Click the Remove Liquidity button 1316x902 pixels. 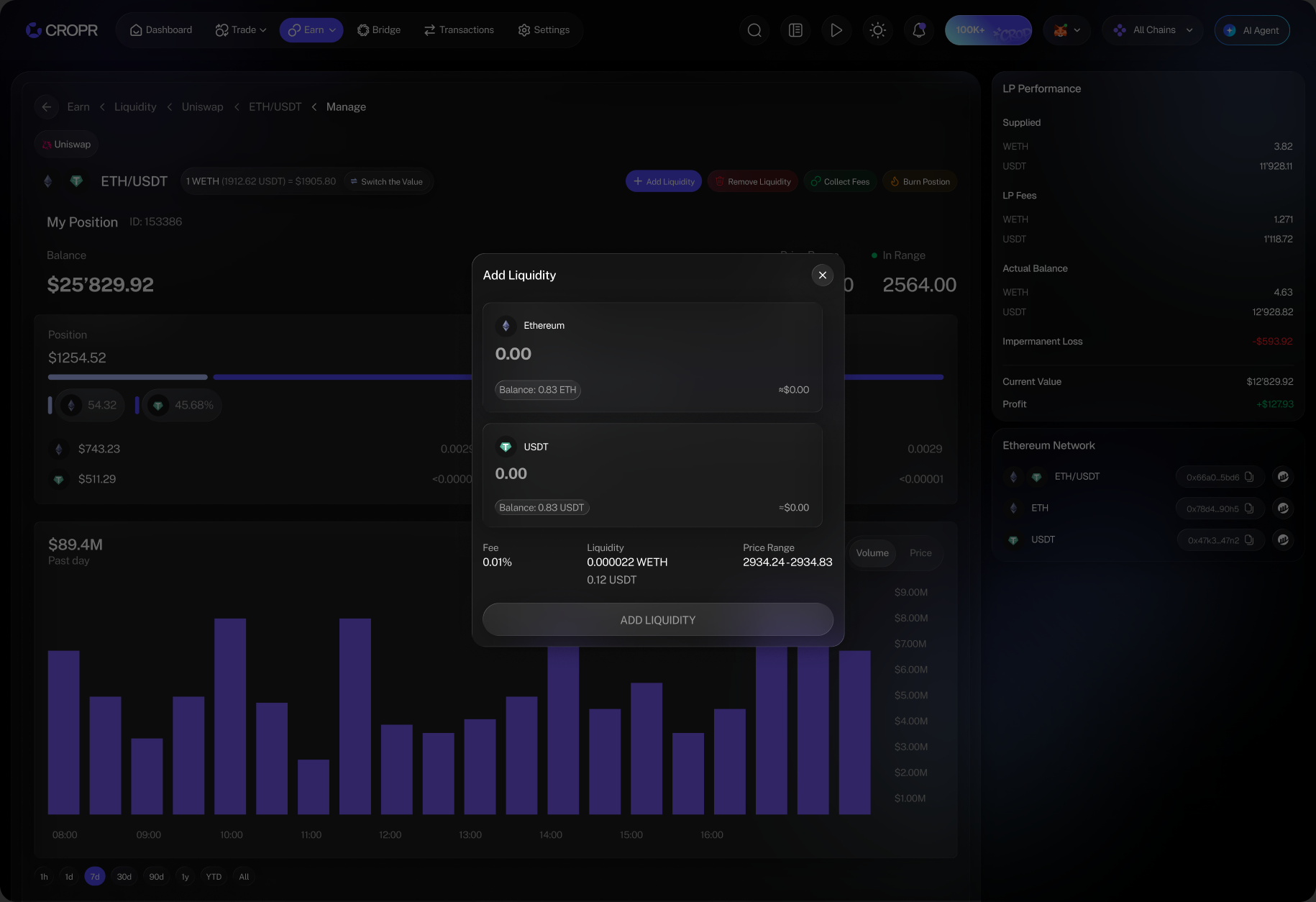click(x=752, y=182)
